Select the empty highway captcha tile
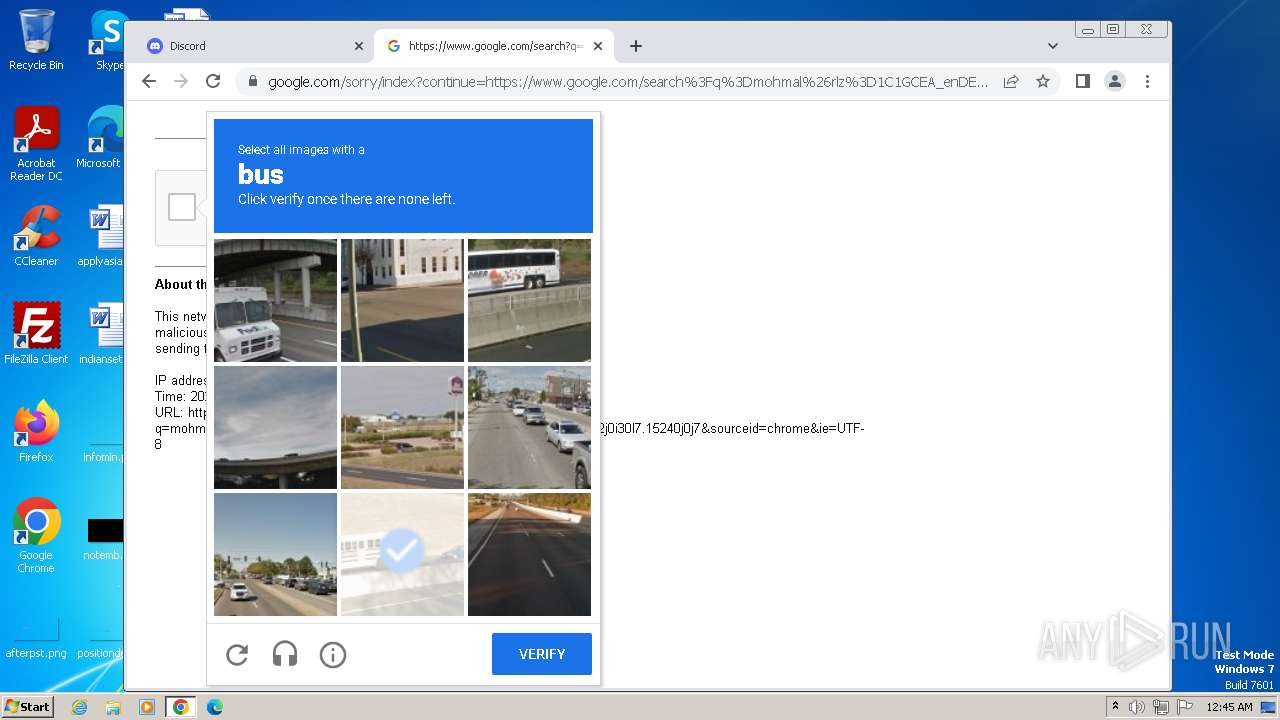Viewport: 1280px width, 720px height. tap(529, 554)
